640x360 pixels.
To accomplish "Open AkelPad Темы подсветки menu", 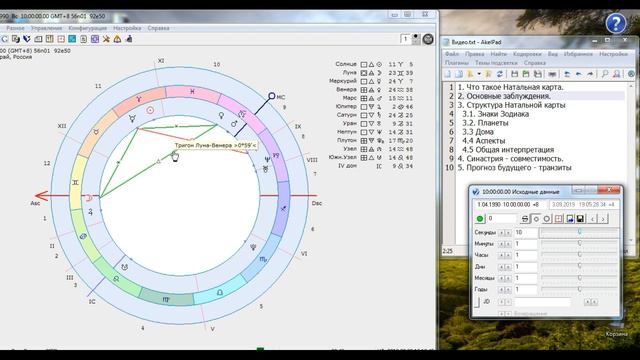I will coord(497,63).
